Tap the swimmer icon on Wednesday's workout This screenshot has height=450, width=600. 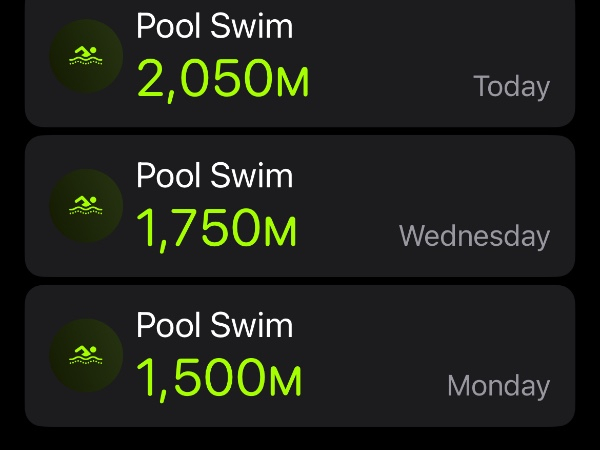(86, 206)
